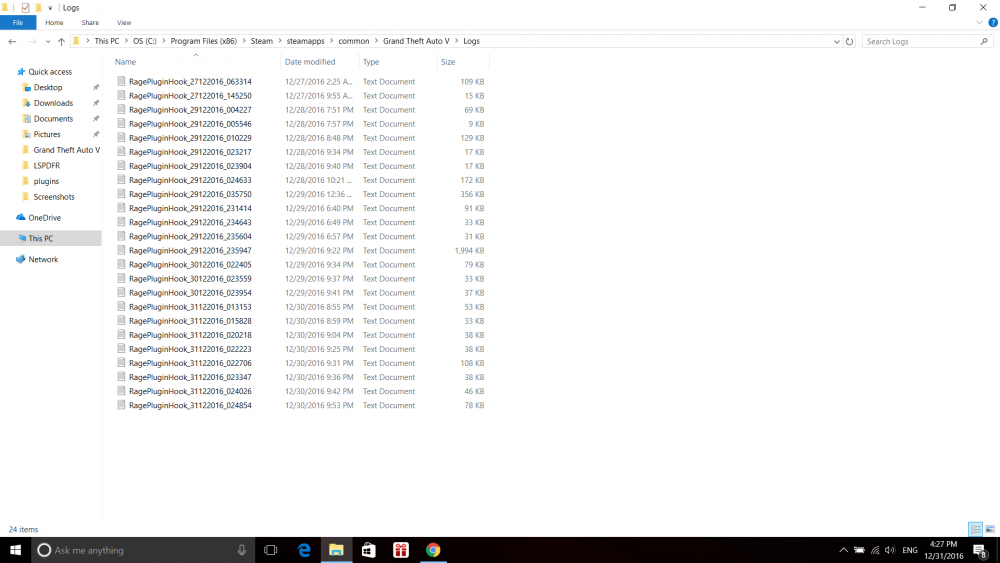Click the New Folder quick access icon
This screenshot has width=1000, height=563.
click(38, 8)
